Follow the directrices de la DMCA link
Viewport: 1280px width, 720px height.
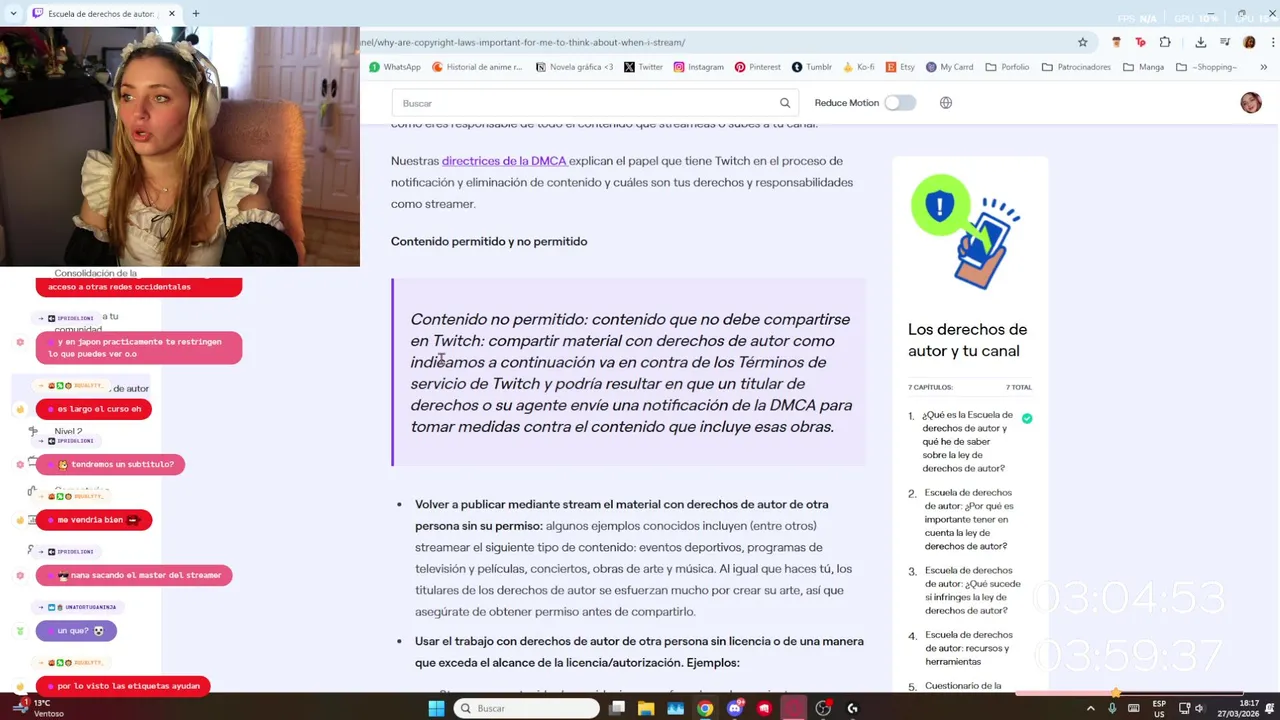(x=504, y=161)
